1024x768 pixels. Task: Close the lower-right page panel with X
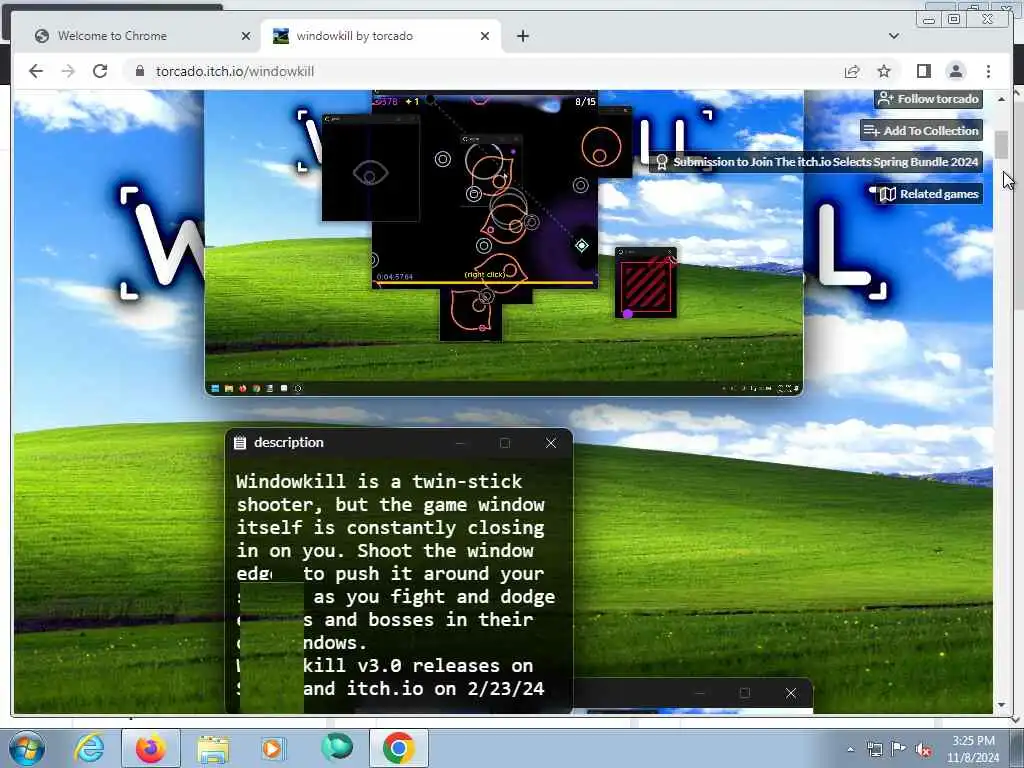point(791,693)
